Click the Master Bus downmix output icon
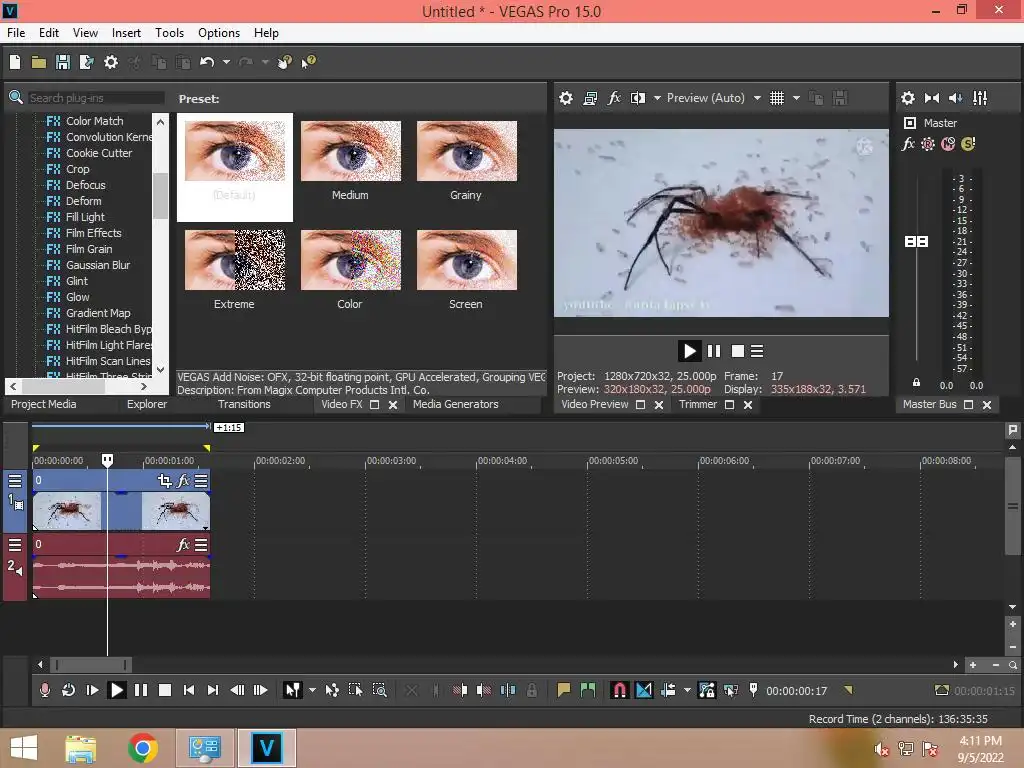 [x=932, y=98]
